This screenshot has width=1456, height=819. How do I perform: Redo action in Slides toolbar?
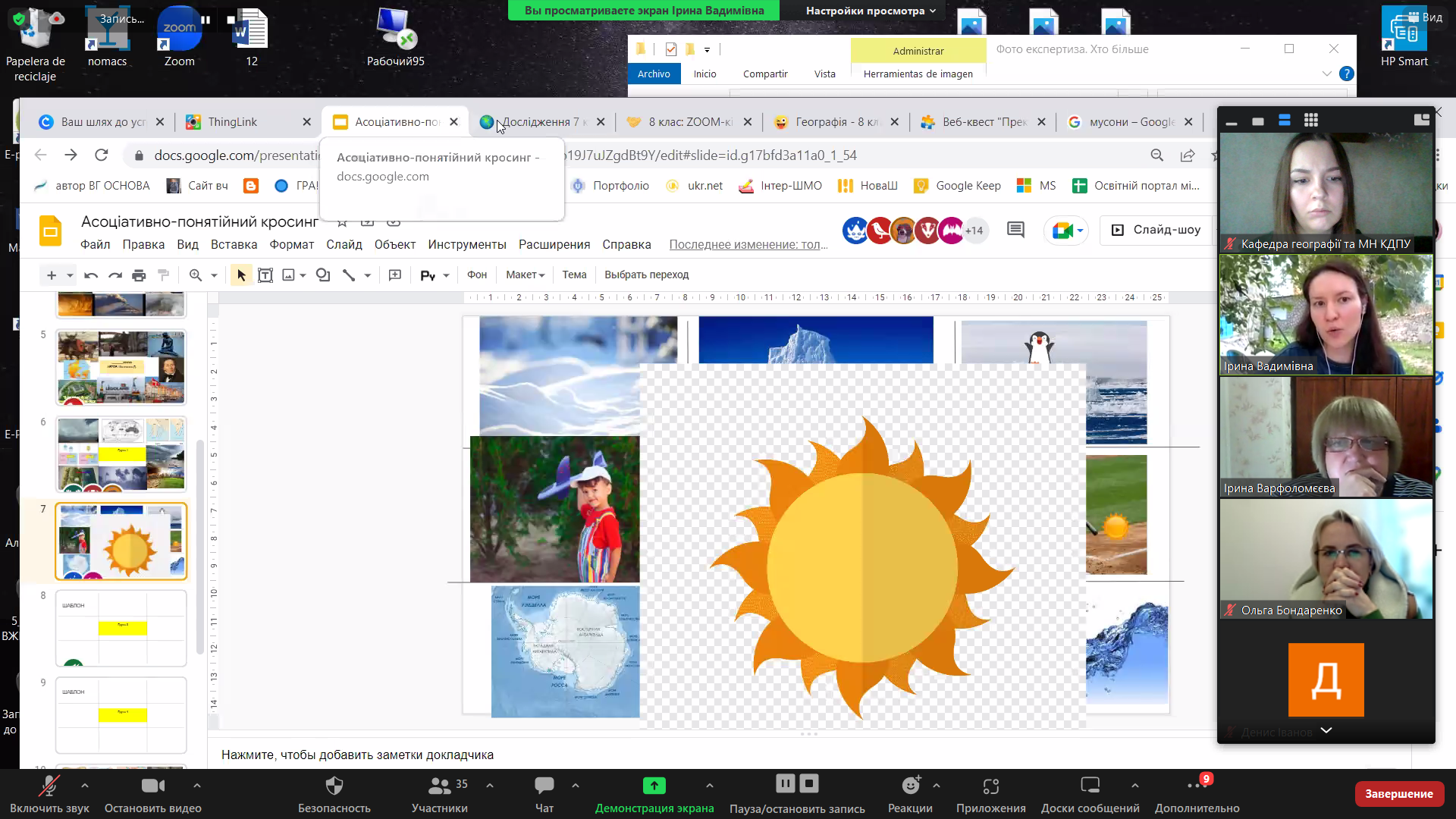tap(115, 275)
